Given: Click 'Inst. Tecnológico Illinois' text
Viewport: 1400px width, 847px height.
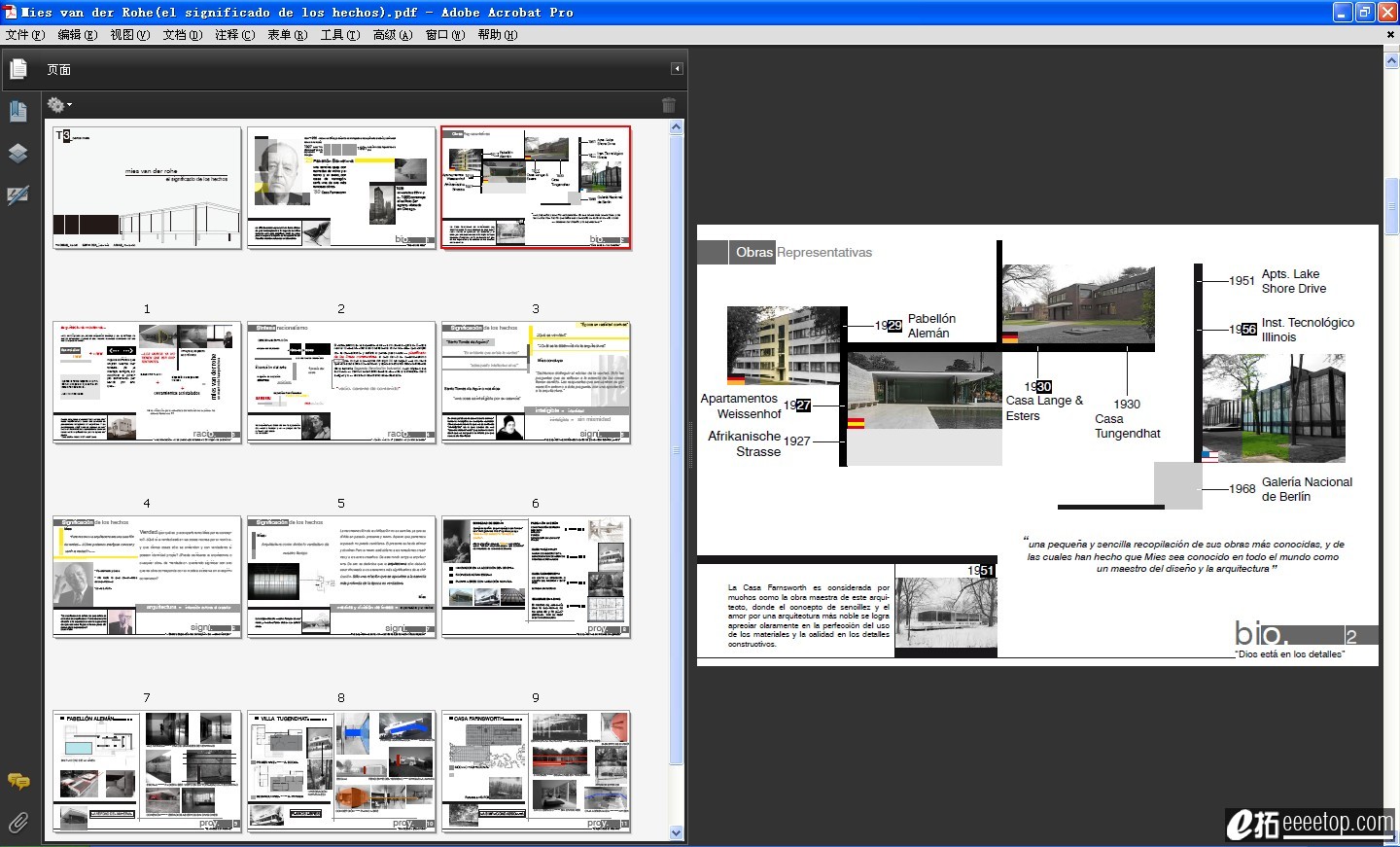Looking at the screenshot, I should (1308, 330).
